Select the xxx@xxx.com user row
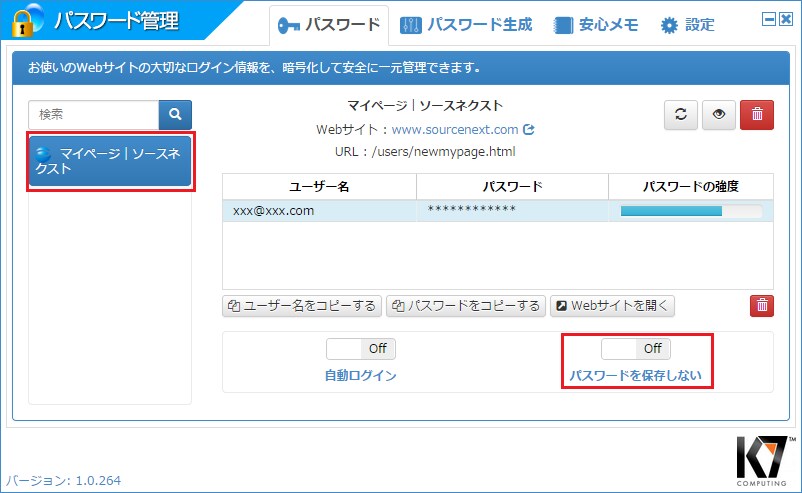 click(498, 211)
